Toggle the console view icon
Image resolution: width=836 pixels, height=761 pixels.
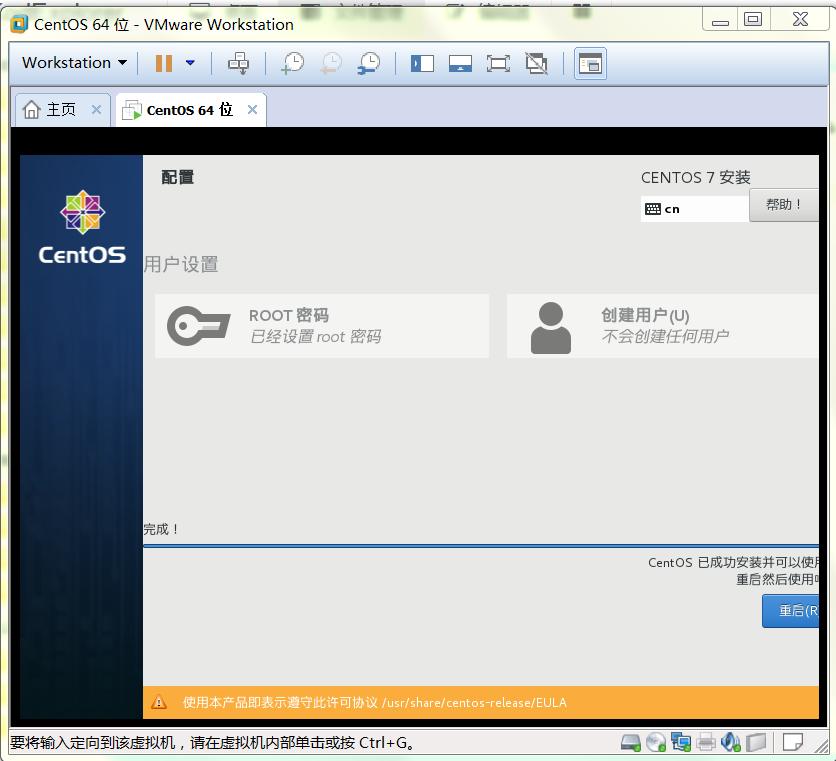click(x=590, y=63)
